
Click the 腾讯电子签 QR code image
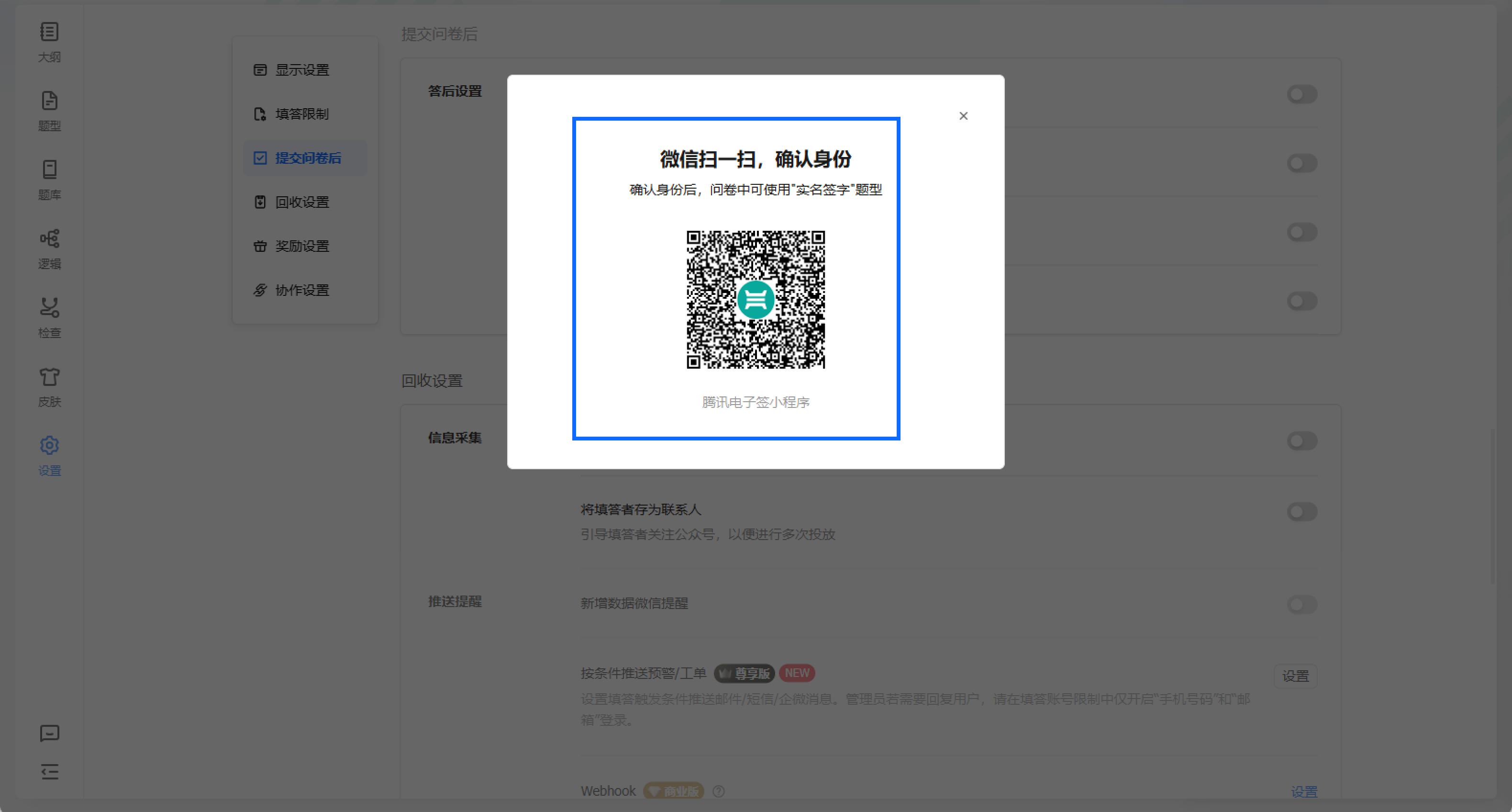(x=756, y=299)
